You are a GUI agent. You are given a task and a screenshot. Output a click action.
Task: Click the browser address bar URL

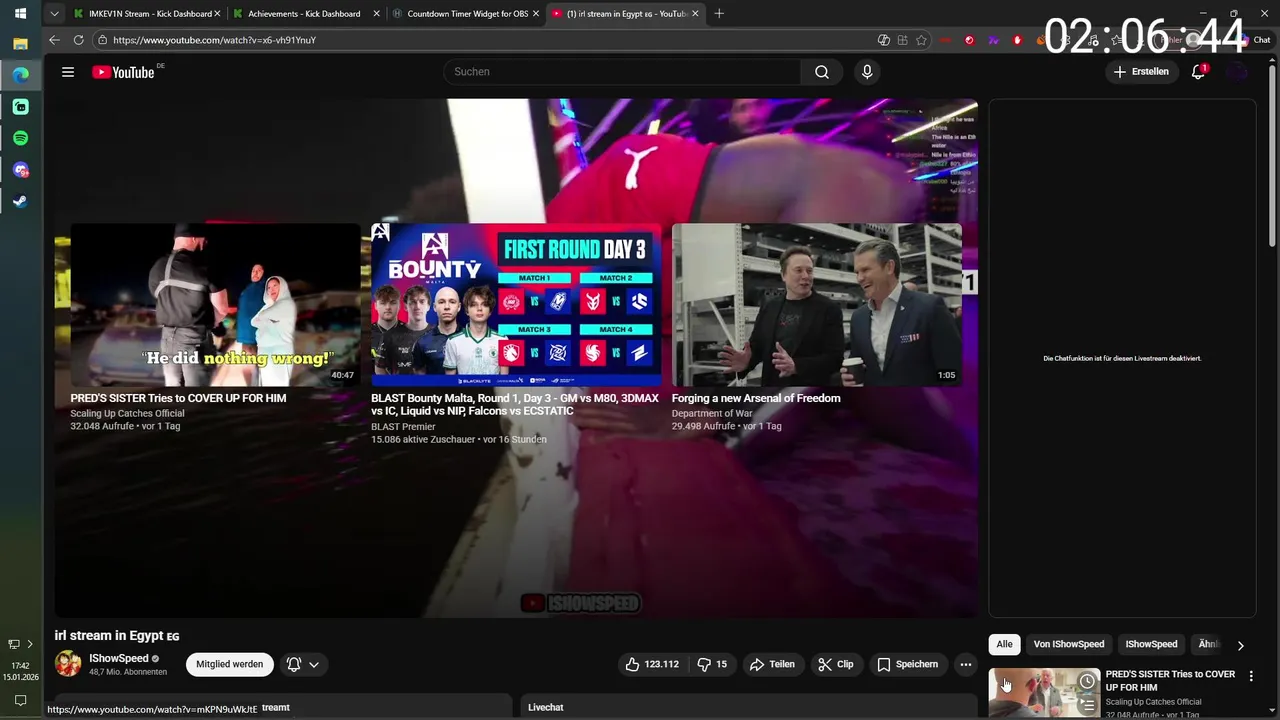pyautogui.click(x=214, y=40)
